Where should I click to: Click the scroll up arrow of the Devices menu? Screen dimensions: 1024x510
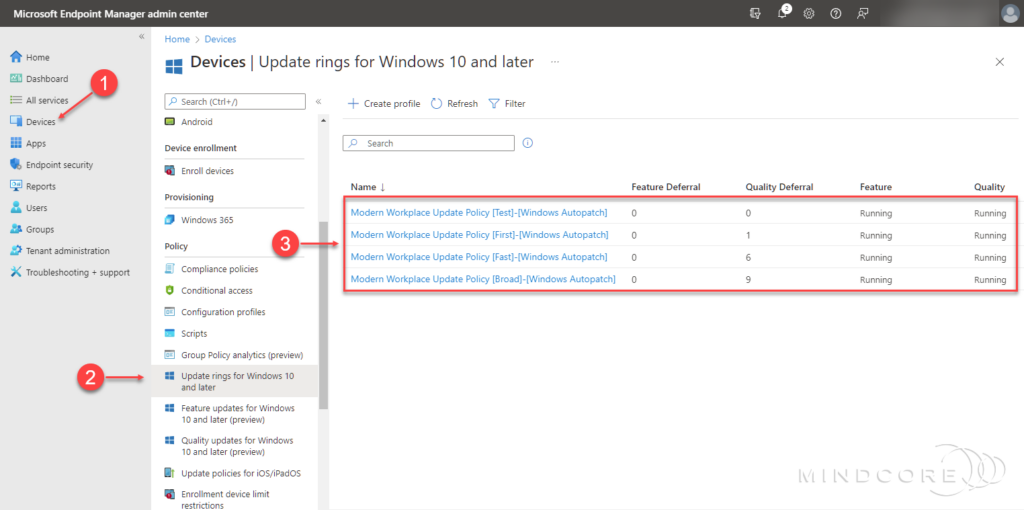pos(323,121)
